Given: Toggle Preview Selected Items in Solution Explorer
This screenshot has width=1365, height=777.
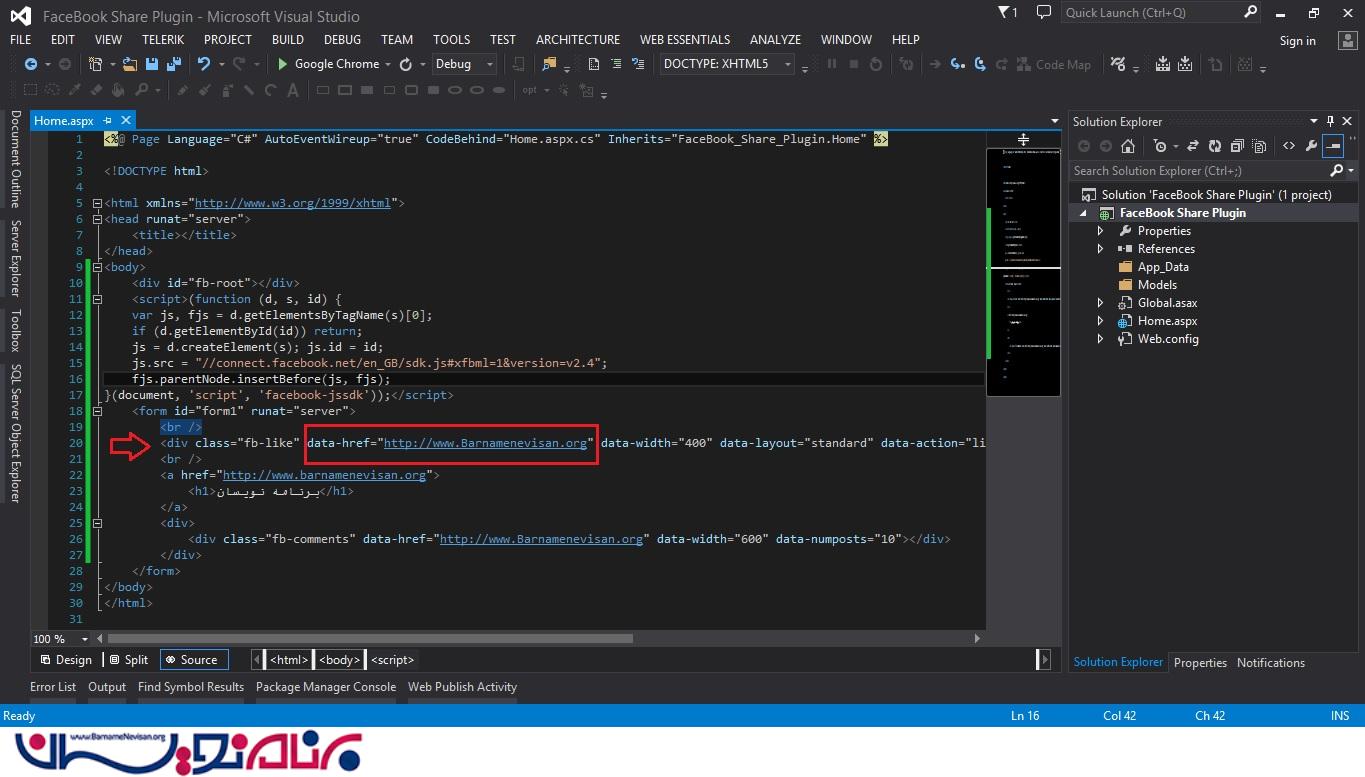Looking at the screenshot, I should 1333,146.
